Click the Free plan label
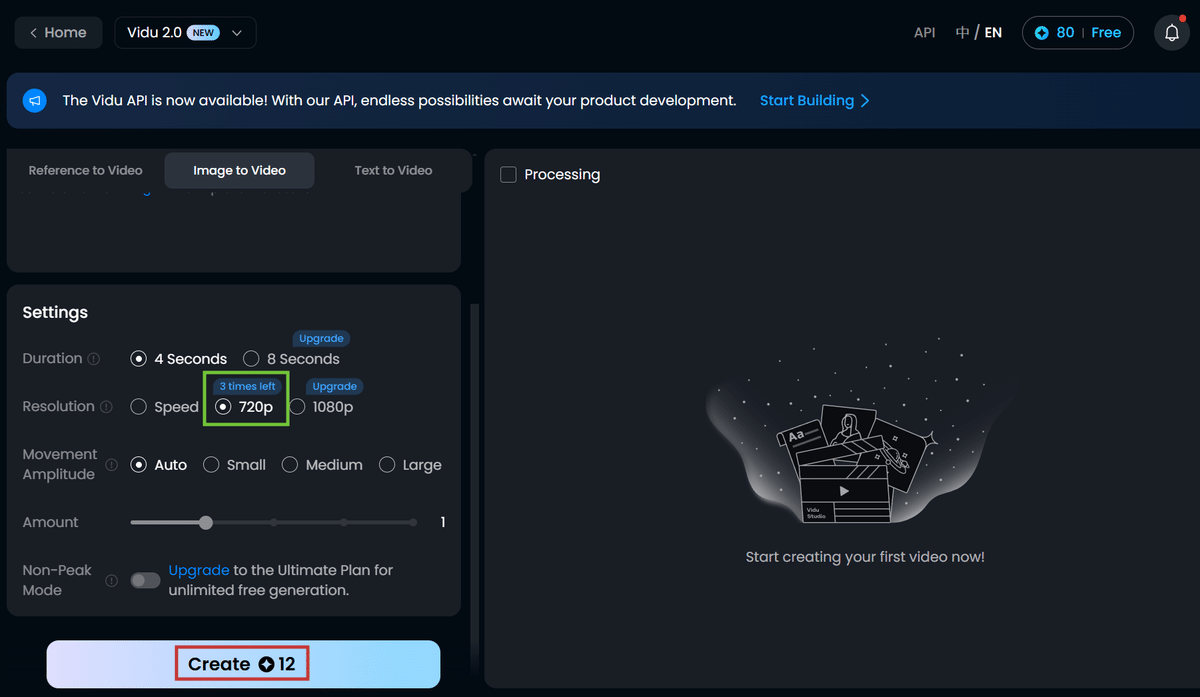Viewport: 1200px width, 697px height. coord(1105,33)
